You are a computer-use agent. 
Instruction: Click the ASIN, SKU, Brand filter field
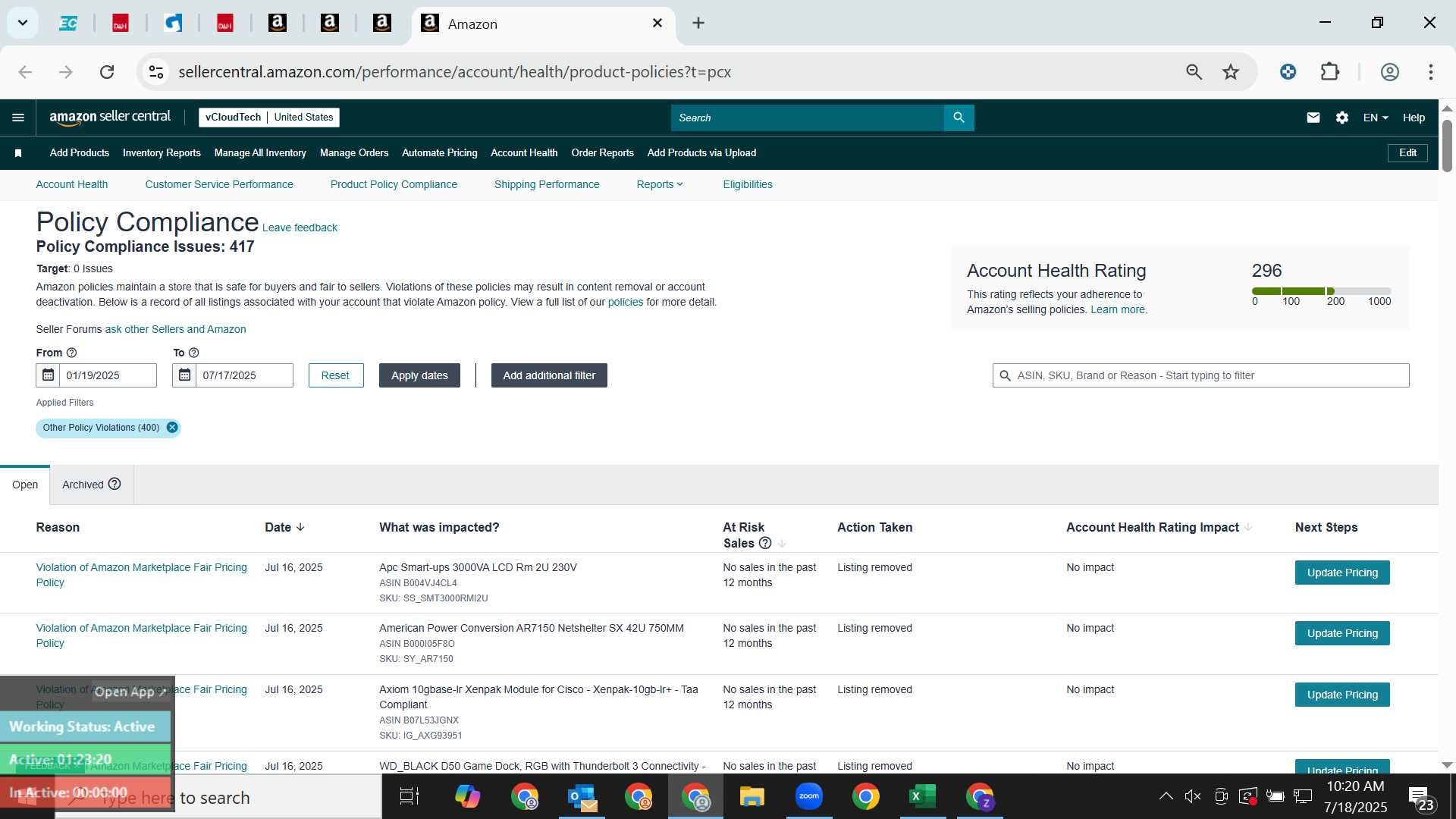coord(1200,375)
